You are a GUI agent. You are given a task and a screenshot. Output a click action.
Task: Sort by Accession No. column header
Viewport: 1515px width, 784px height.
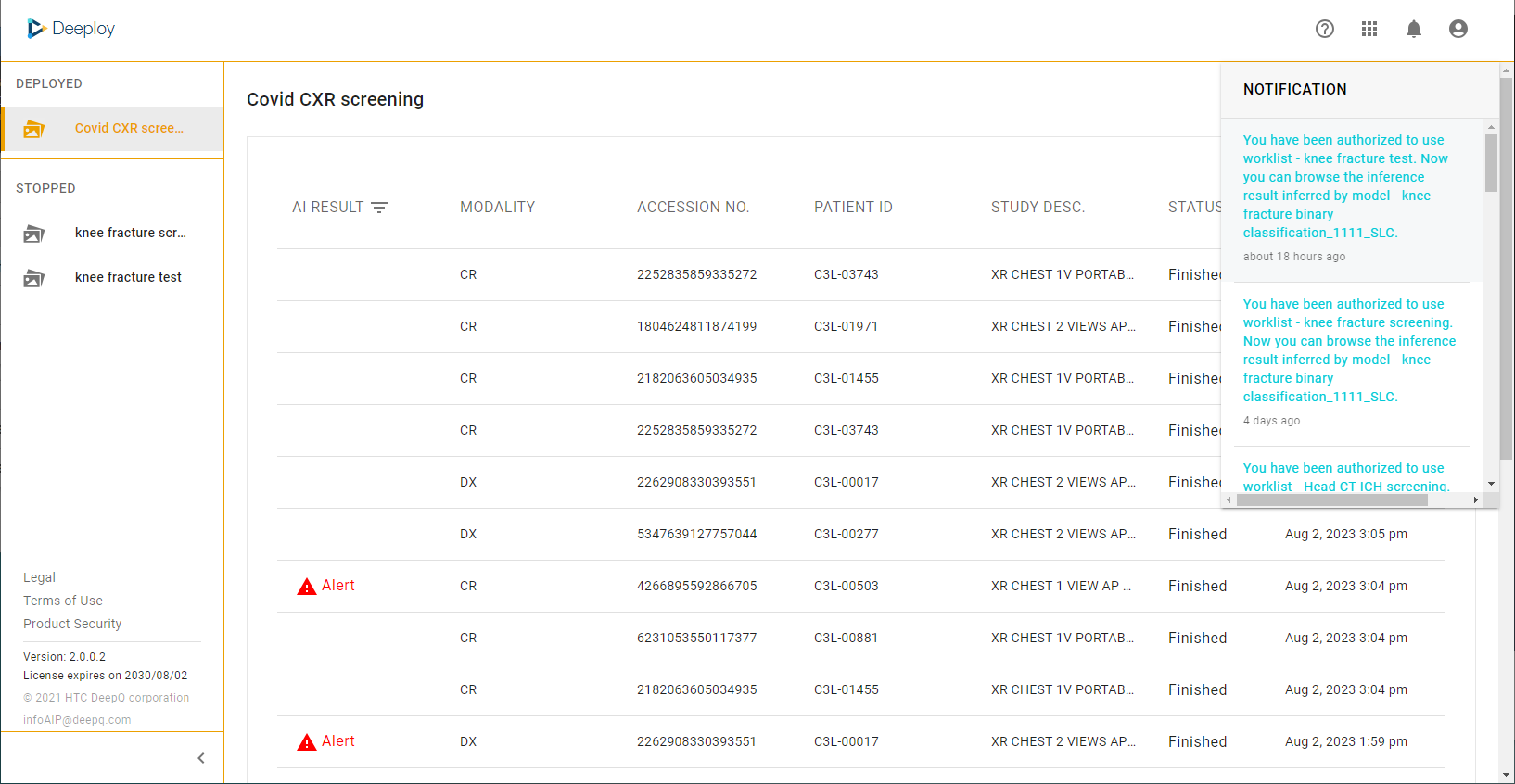tap(693, 208)
